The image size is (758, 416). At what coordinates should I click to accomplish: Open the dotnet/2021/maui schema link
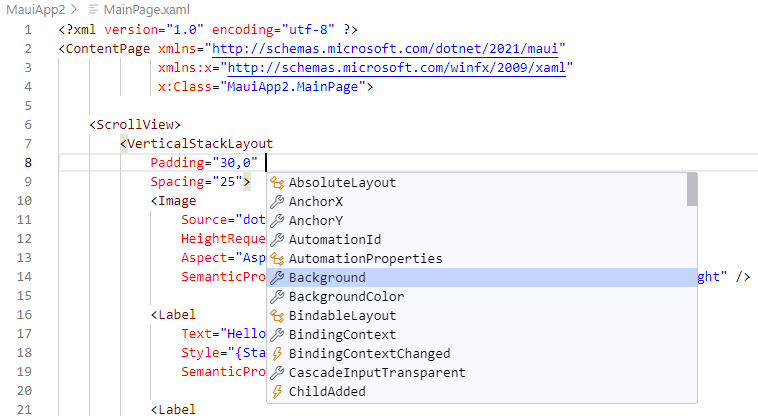pos(385,49)
